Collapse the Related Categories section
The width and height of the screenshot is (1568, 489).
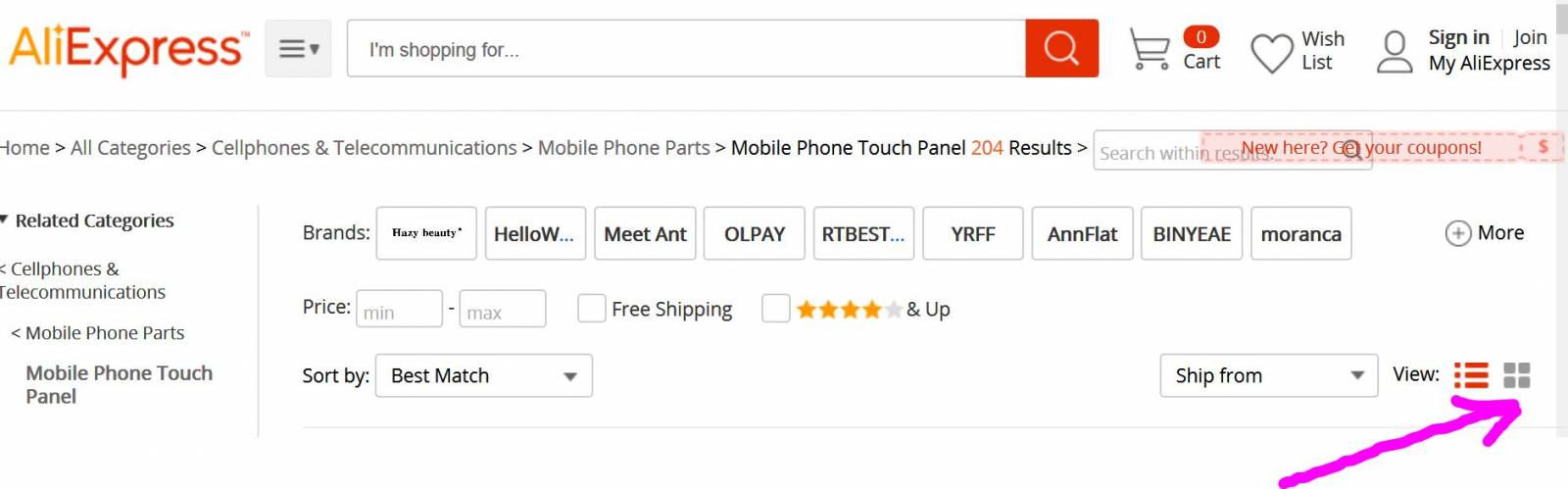[88, 220]
